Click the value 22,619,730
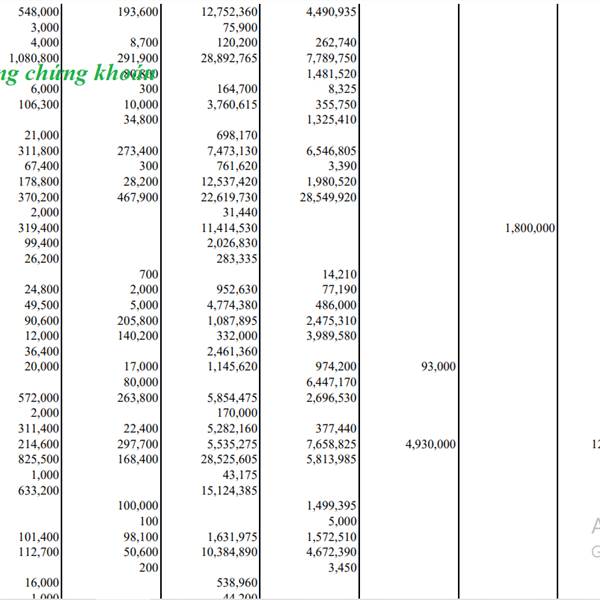Screen dimensions: 600x600 [x=229, y=197]
